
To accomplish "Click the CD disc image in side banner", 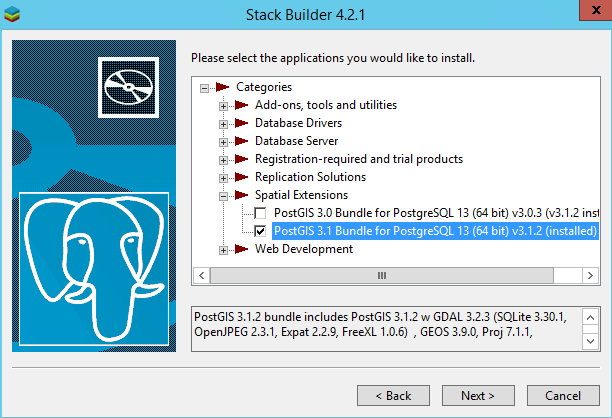I will pyautogui.click(x=128, y=87).
